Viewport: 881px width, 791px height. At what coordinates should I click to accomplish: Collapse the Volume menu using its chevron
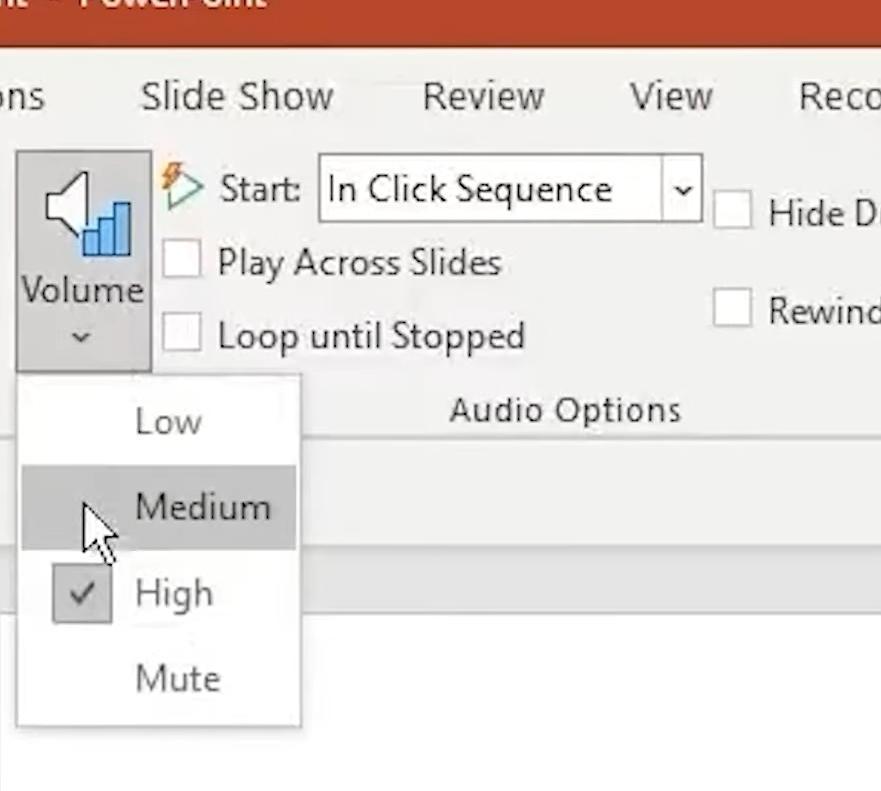[82, 338]
